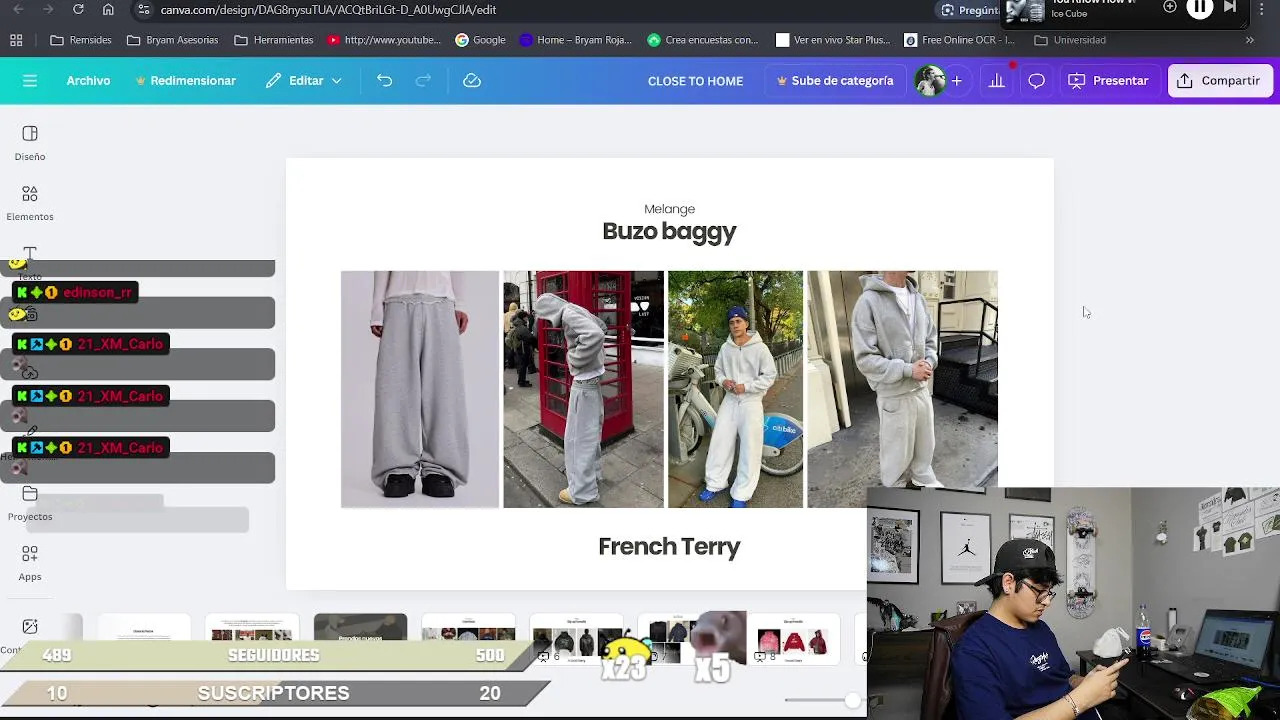Select the grey hoodie street photo

pos(902,389)
